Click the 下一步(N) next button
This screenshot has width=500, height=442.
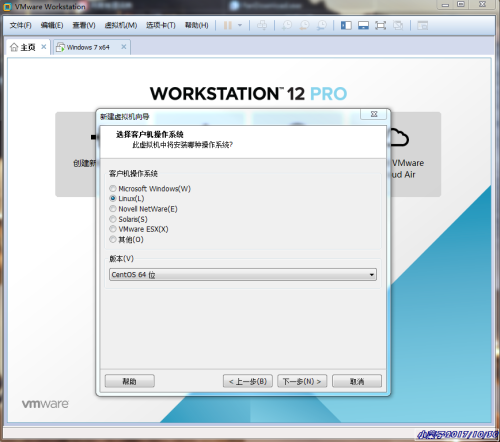tap(302, 381)
